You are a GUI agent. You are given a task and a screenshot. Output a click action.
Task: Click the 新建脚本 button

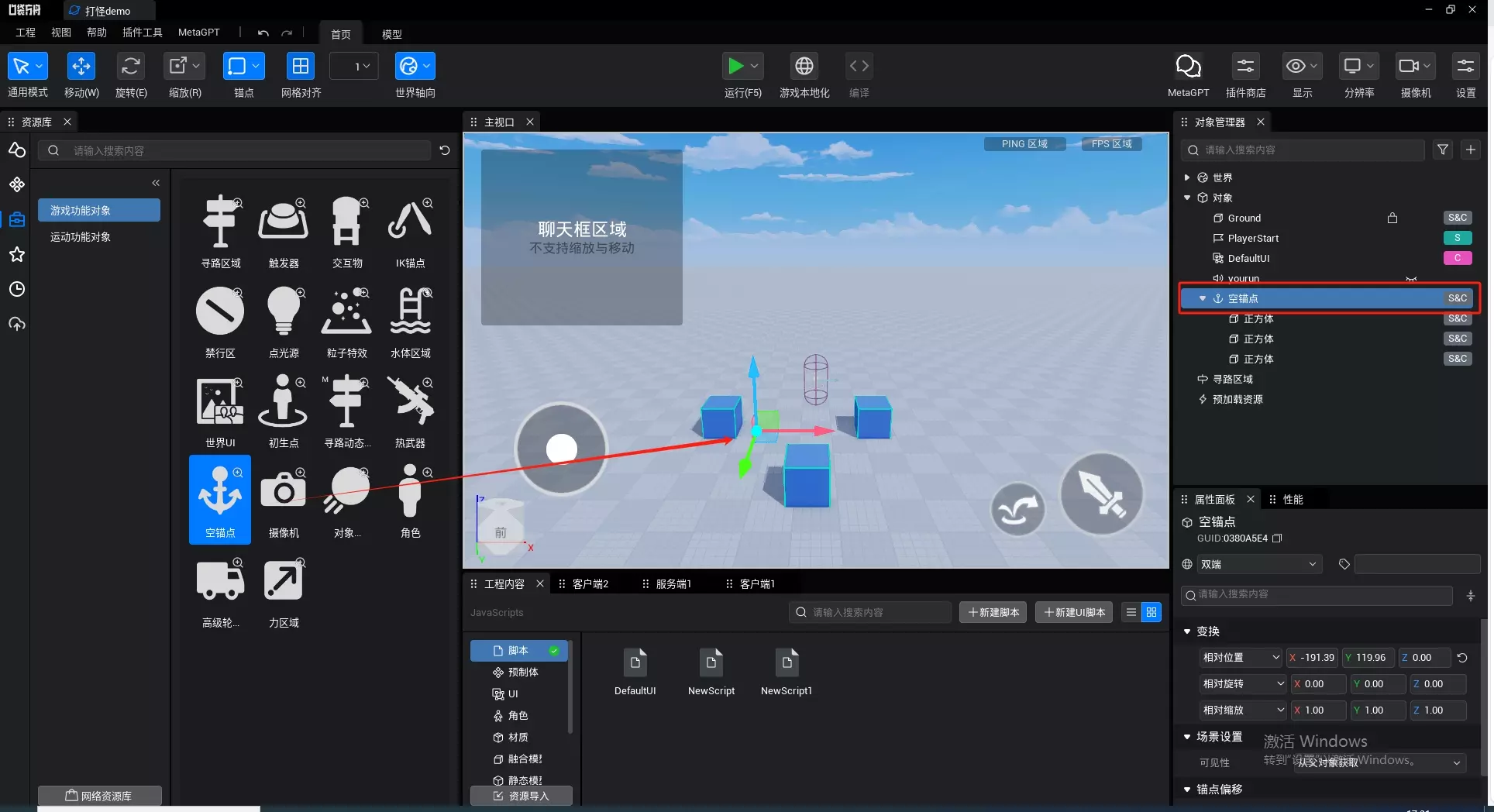pos(993,612)
